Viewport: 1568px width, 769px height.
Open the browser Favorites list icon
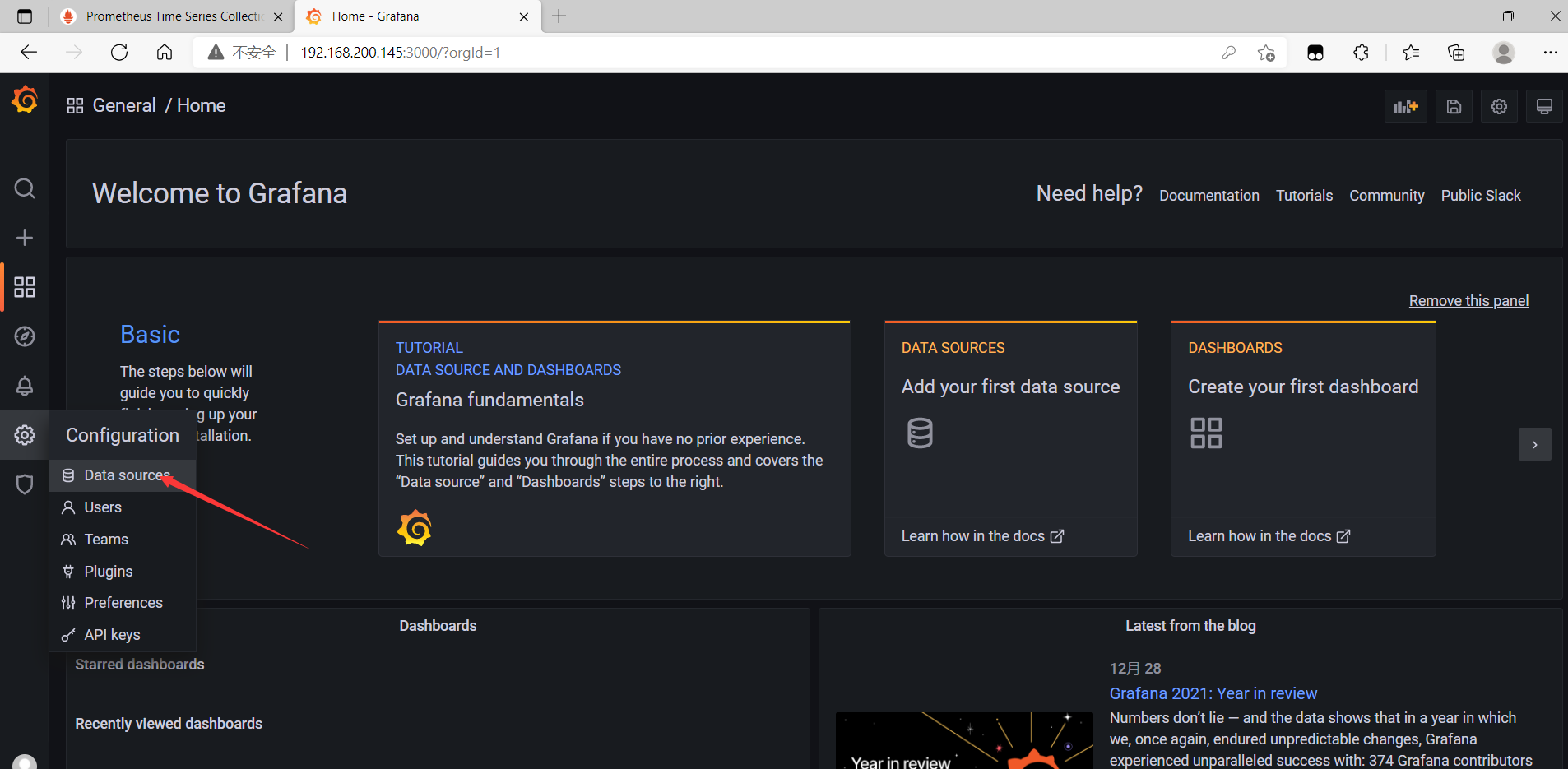pyautogui.click(x=1411, y=53)
